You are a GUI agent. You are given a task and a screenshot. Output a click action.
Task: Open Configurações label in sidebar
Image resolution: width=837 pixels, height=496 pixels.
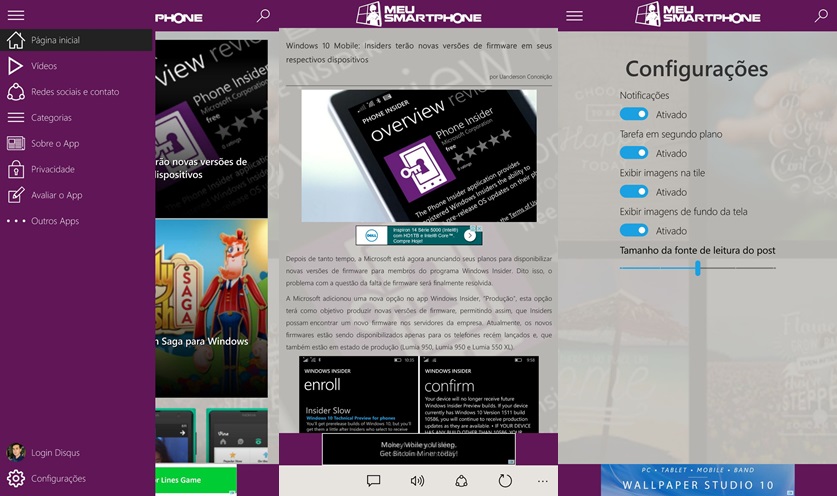(58, 478)
